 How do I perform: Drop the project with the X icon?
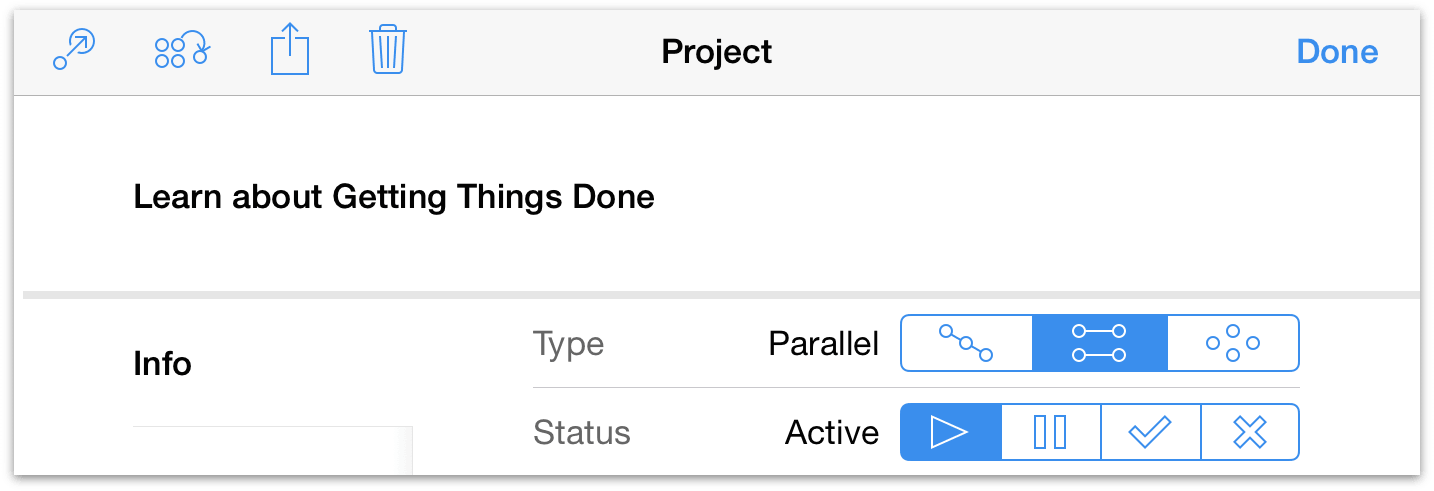pos(1250,432)
